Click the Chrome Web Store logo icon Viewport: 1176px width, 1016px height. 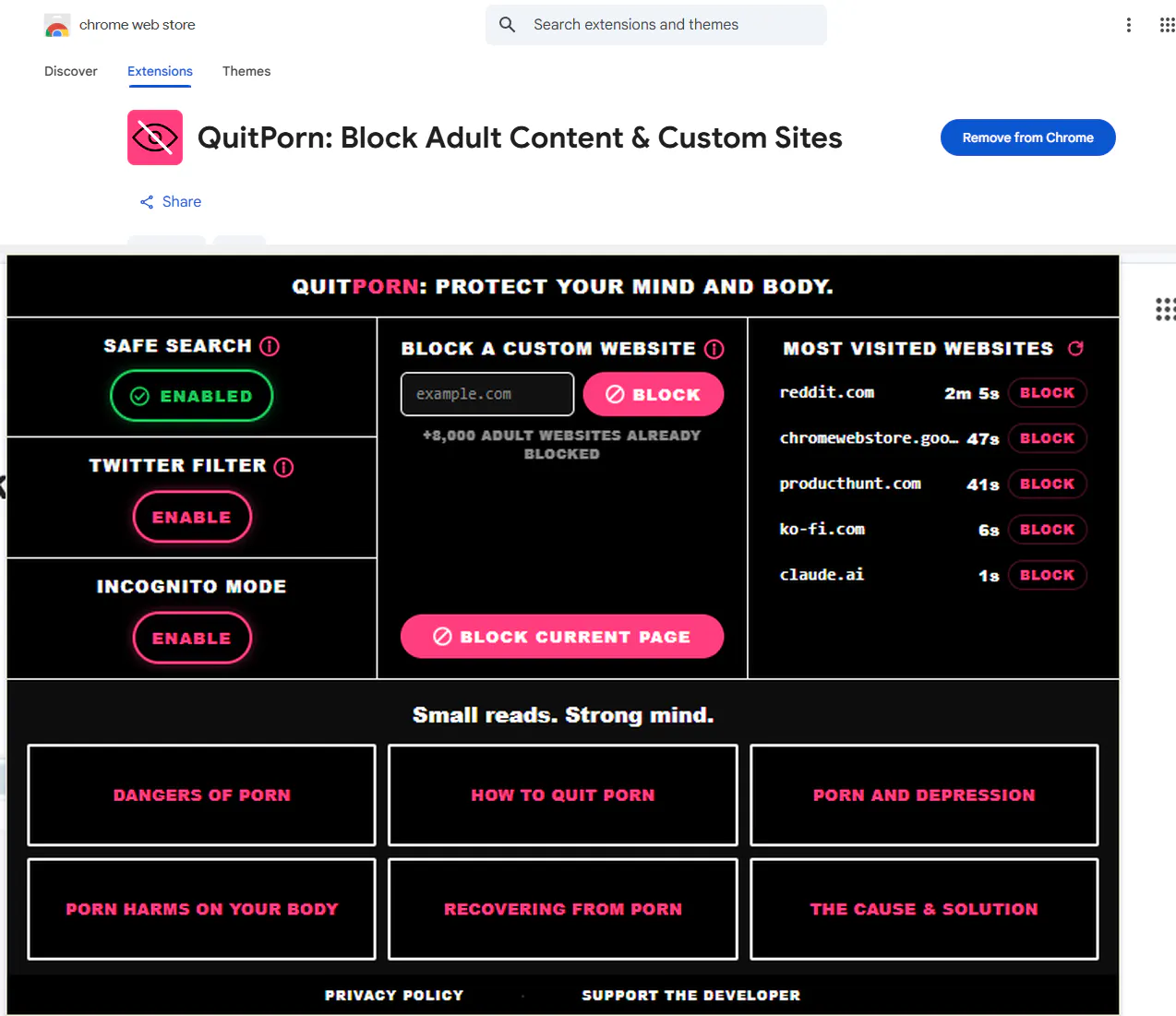57,25
